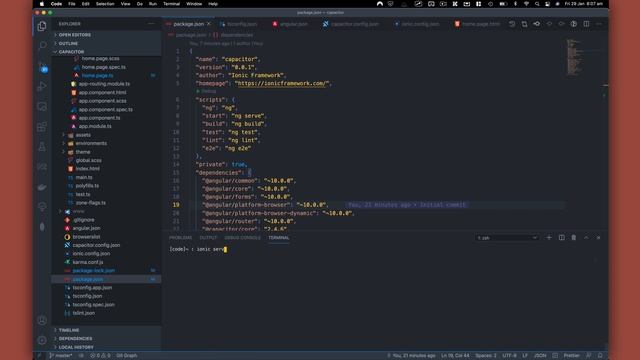The image size is (640, 360).
Task: Click Ln 19, Col 44 in status bar
Action: pos(455,356)
